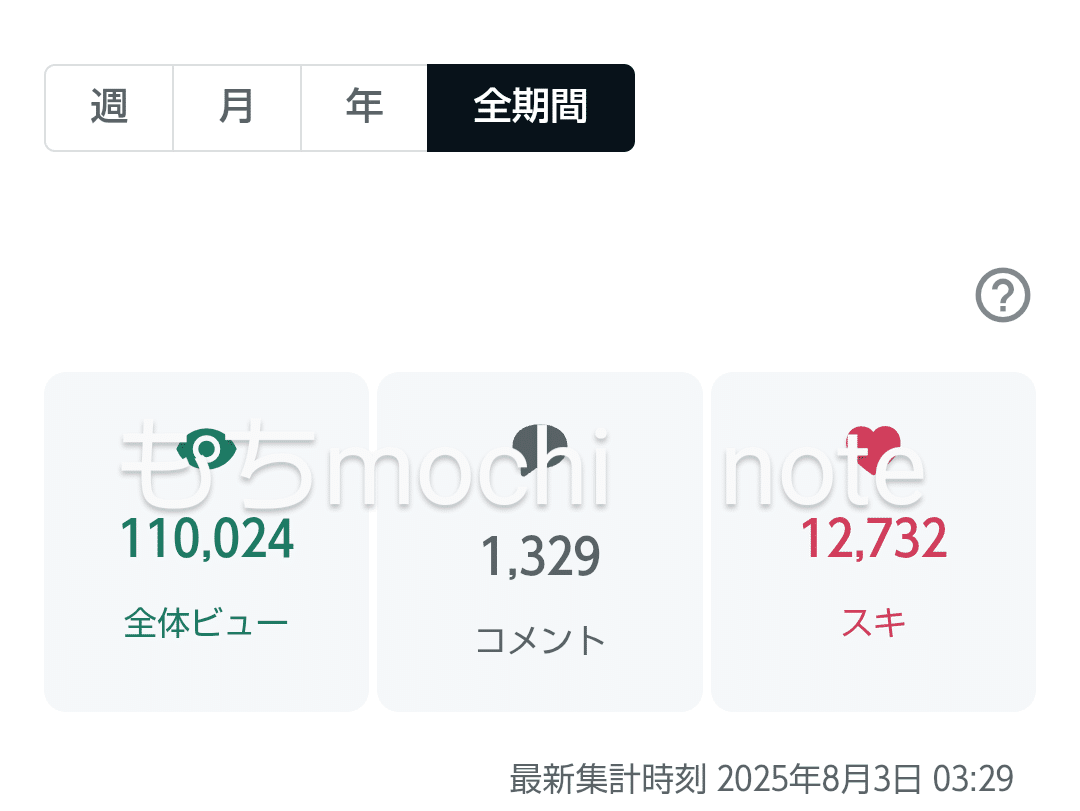Screen dimensions: 1080x811
Task: Click the 最新集計時刻 timestamp text
Action: click(761, 778)
